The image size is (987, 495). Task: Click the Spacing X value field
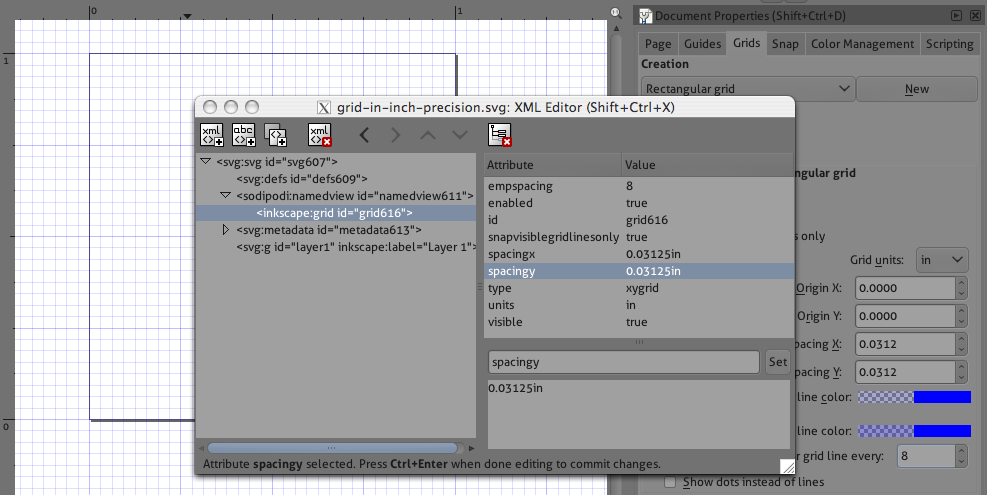pos(905,344)
